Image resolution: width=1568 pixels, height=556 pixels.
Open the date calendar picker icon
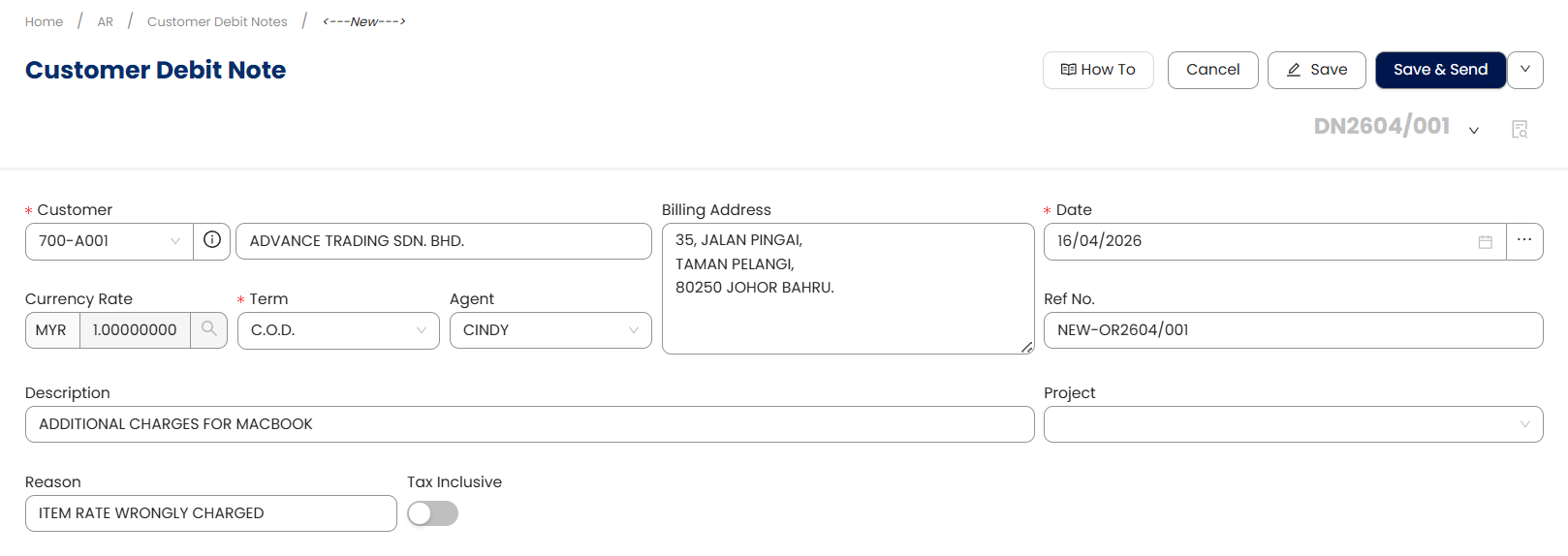pyautogui.click(x=1485, y=241)
